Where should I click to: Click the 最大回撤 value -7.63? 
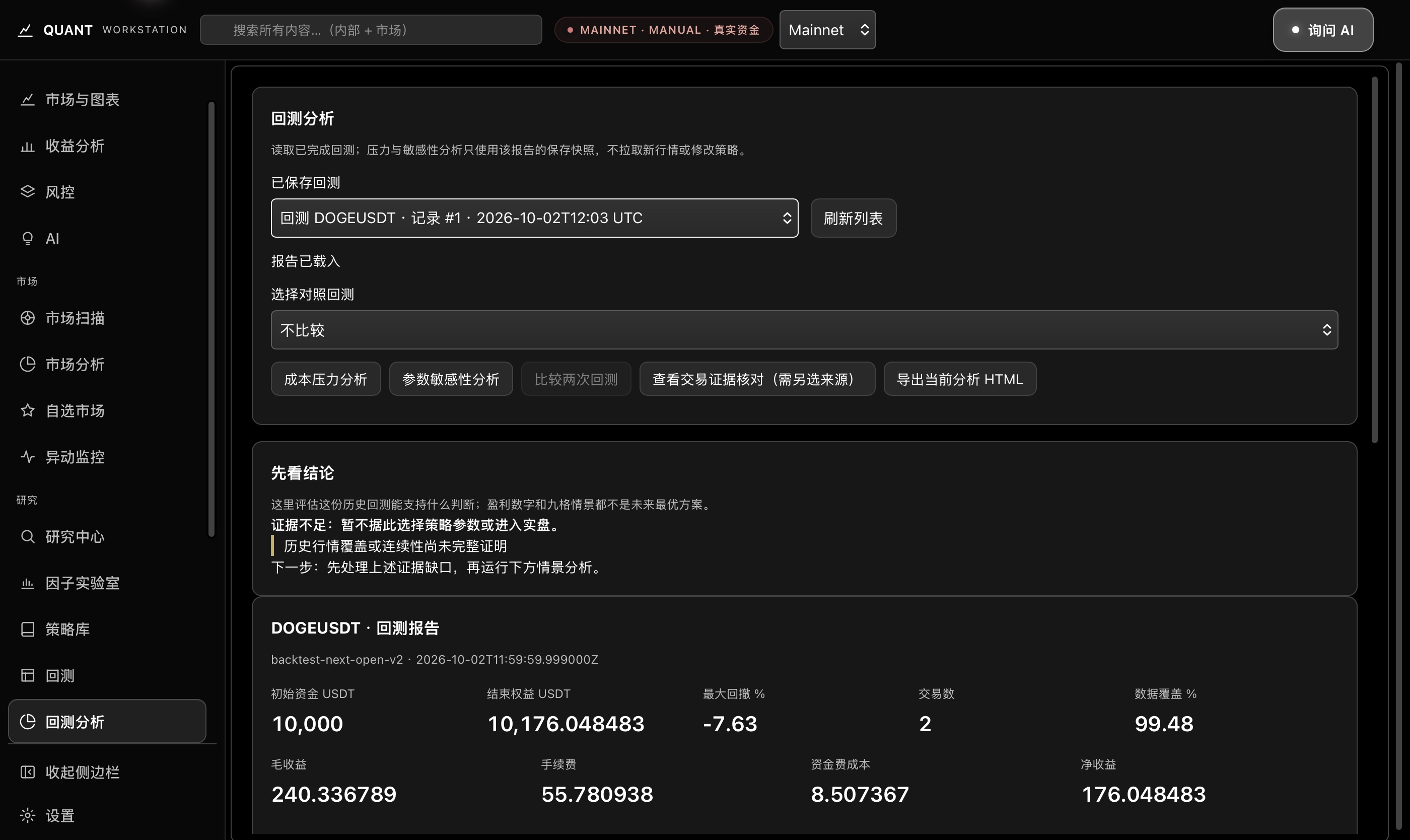point(730,724)
